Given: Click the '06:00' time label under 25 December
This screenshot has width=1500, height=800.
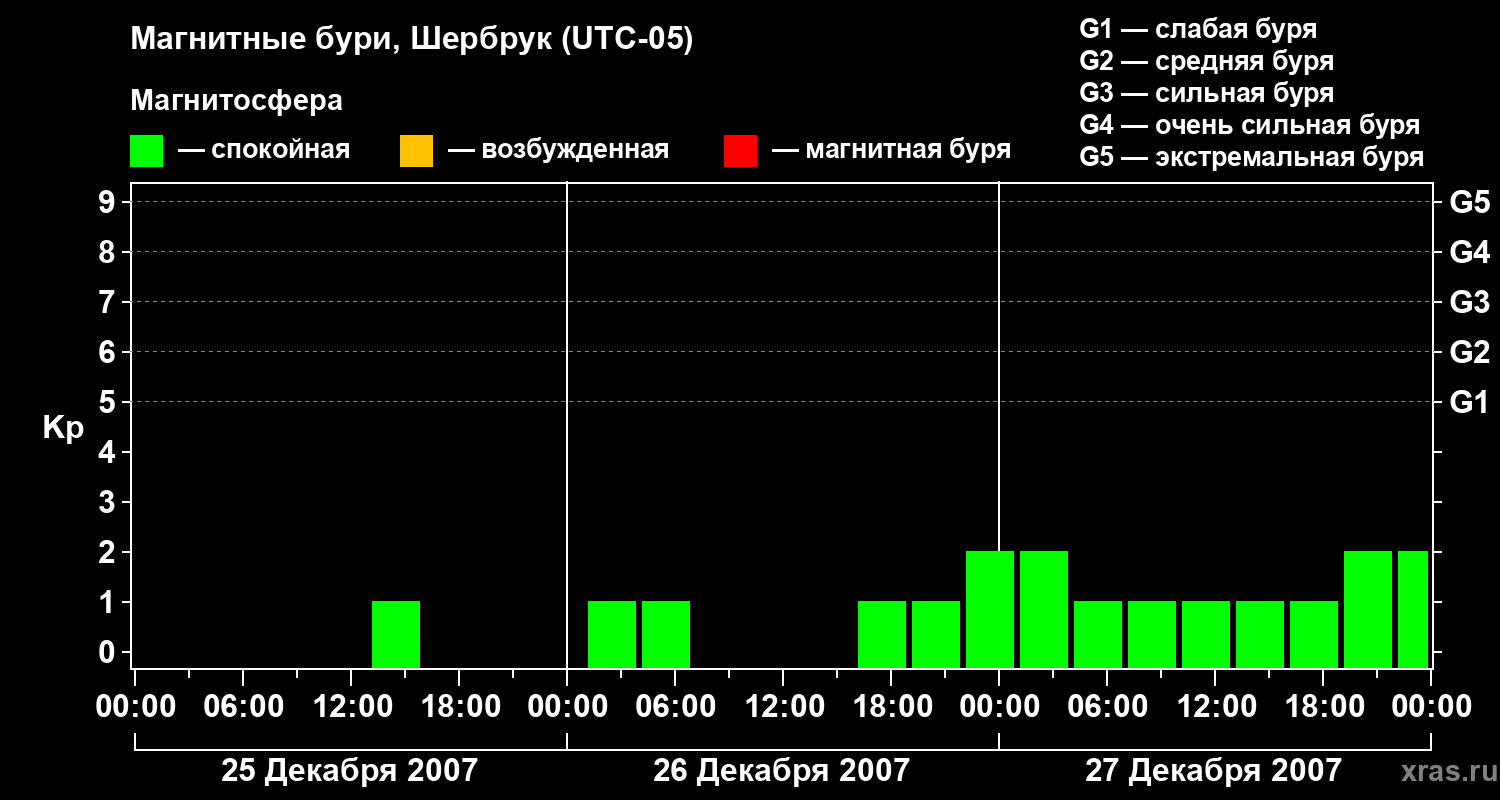Looking at the screenshot, I should [244, 707].
